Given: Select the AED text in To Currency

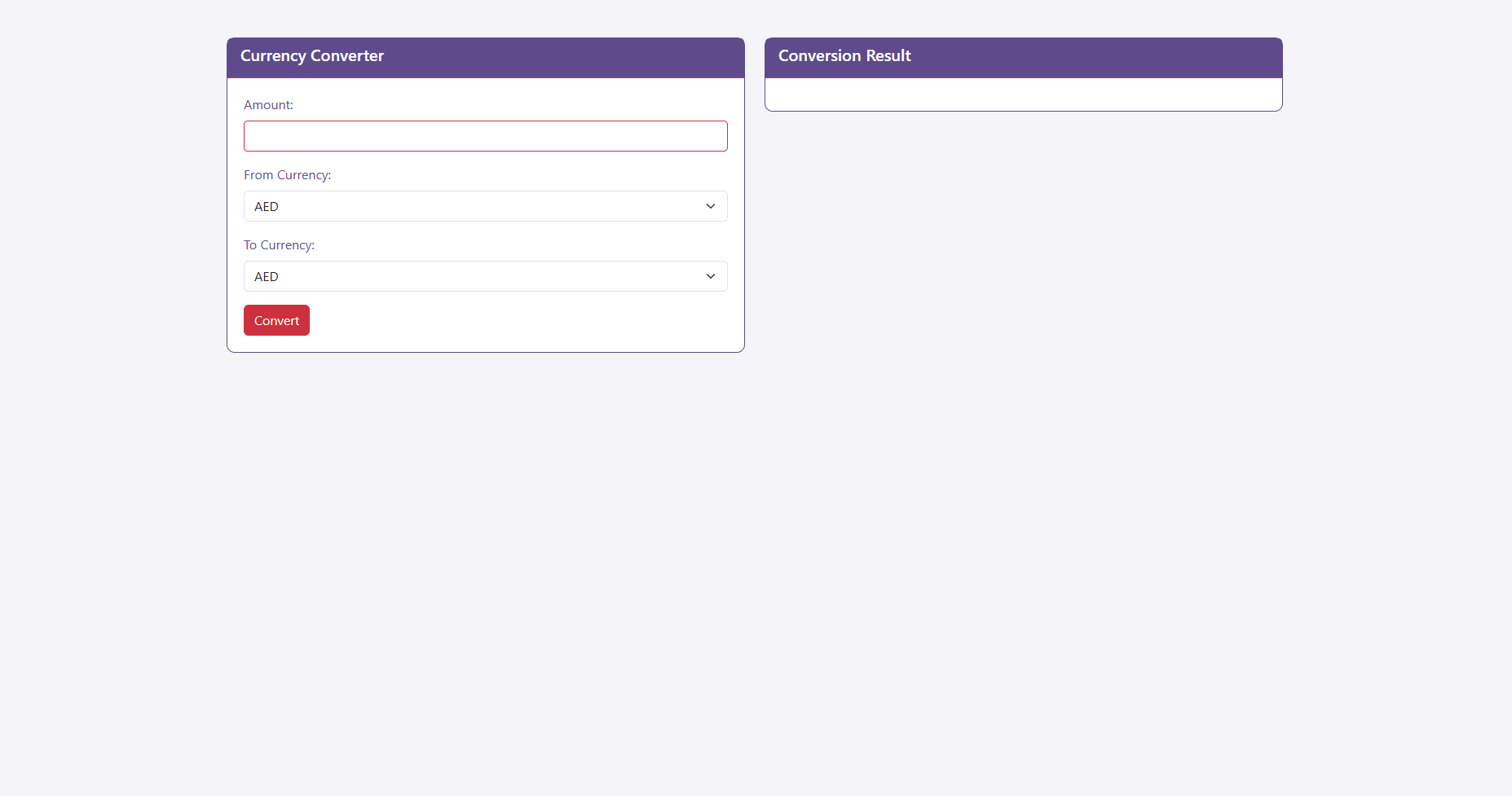Looking at the screenshot, I should click(267, 277).
